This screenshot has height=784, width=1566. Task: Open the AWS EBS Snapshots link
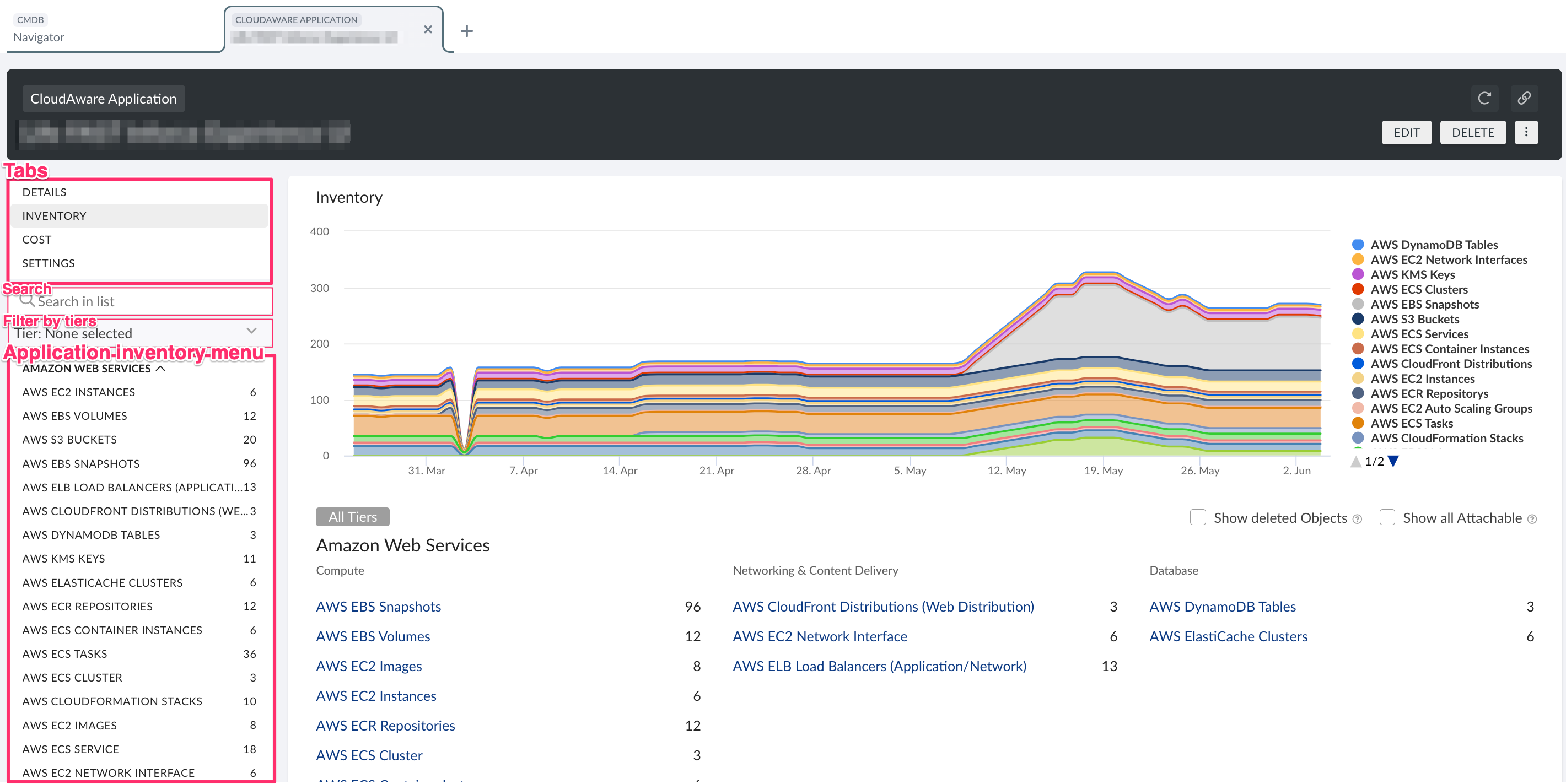(x=378, y=606)
